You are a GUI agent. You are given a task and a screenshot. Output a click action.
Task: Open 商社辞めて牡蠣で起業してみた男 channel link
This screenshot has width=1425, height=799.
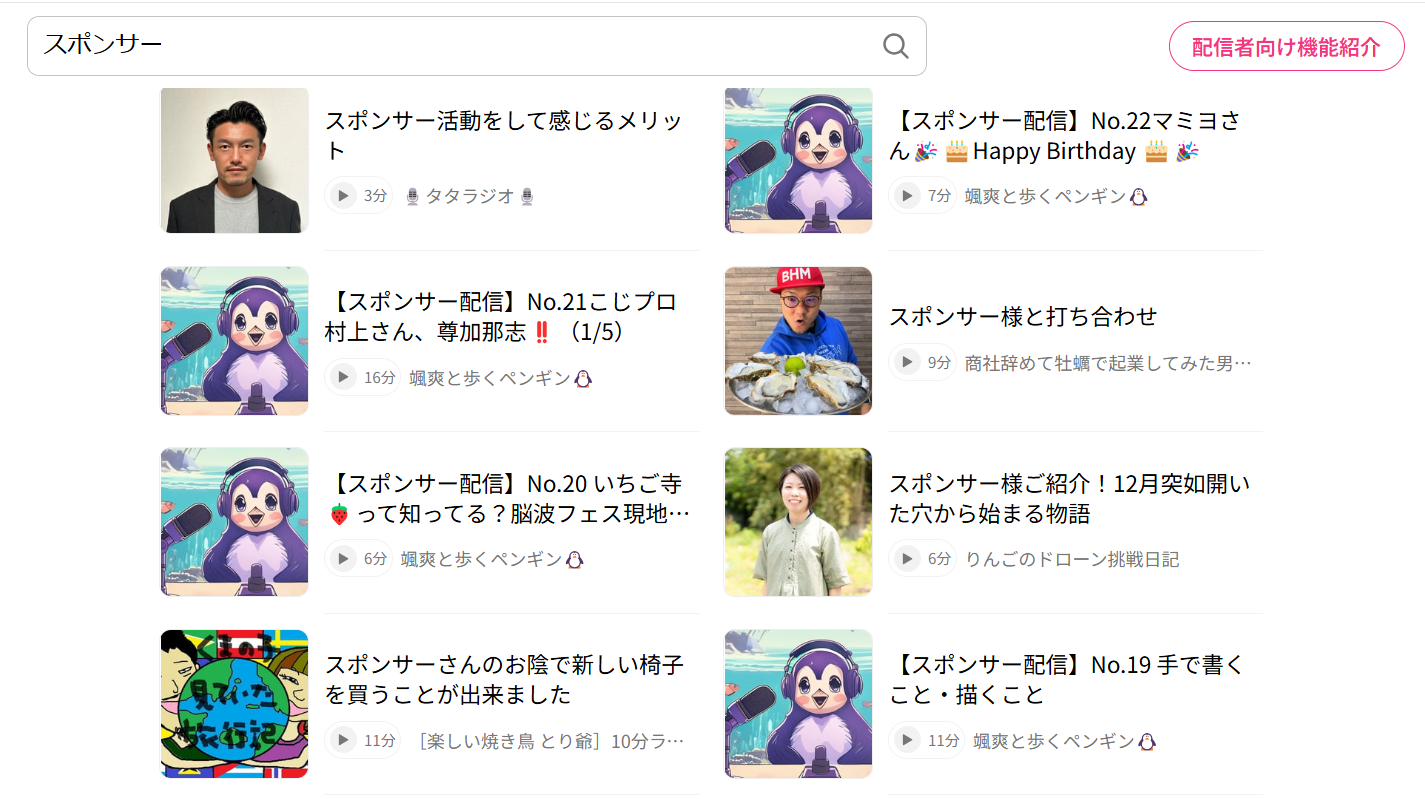[x=1108, y=362]
